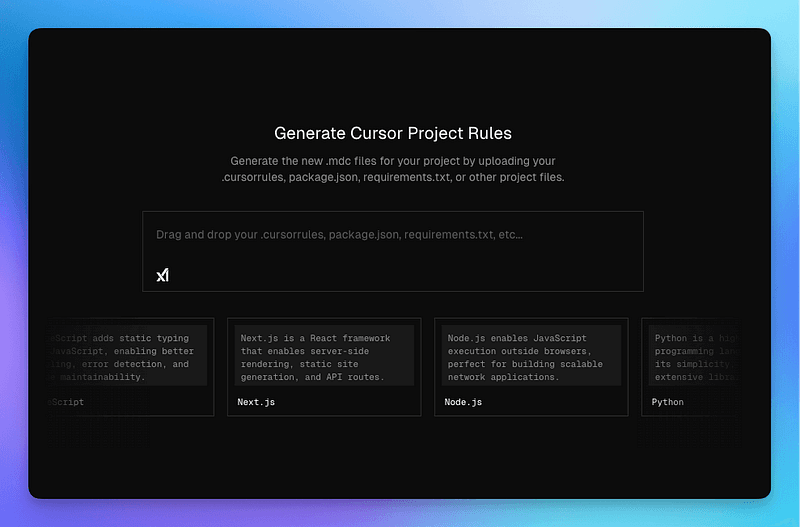Click the Generate Cursor Project Rules heading
The width and height of the screenshot is (800, 527).
click(x=393, y=133)
